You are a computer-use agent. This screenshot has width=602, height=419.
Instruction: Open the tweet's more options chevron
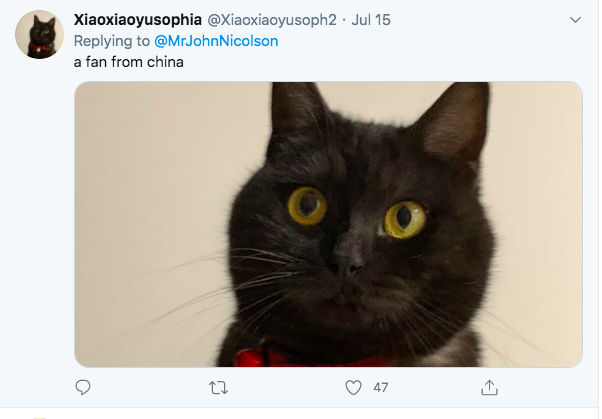[575, 20]
